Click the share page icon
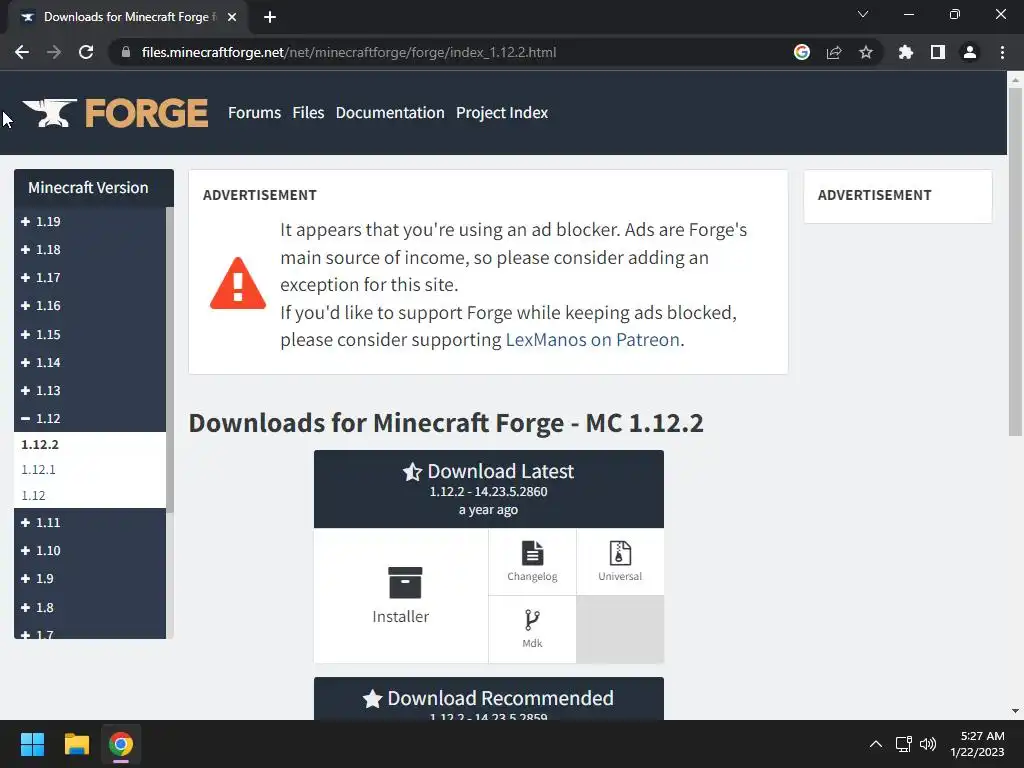Viewport: 1024px width, 768px height. [x=834, y=52]
